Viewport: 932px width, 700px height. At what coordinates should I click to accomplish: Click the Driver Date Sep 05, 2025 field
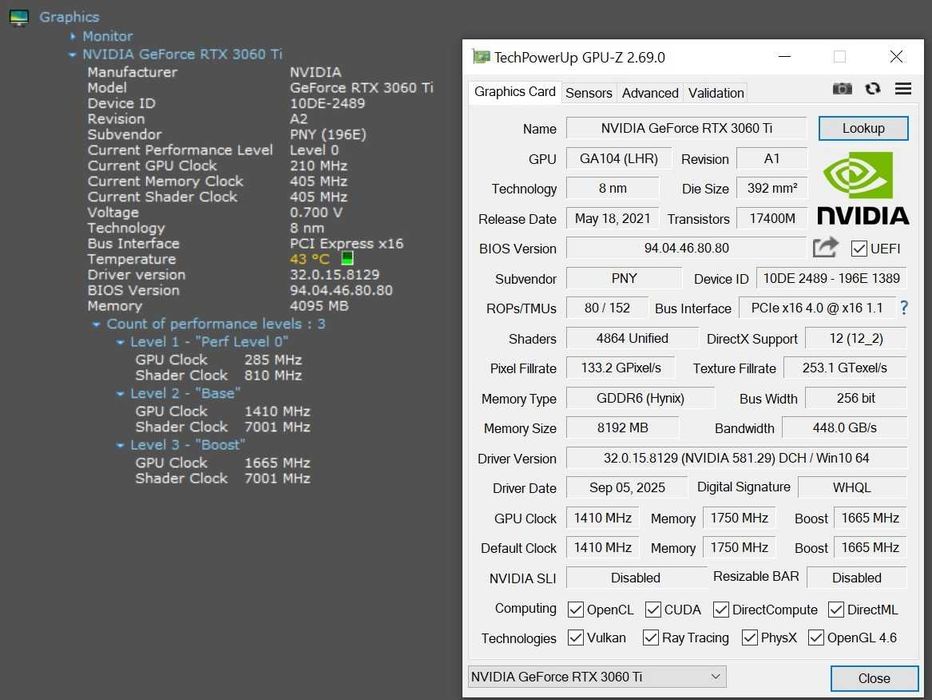(x=627, y=488)
